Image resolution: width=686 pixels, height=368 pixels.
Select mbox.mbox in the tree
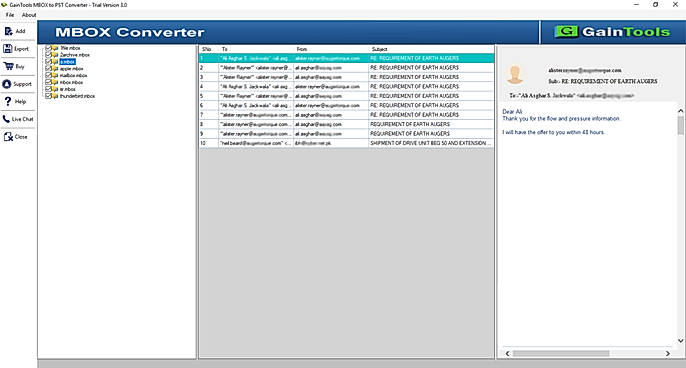[71, 82]
